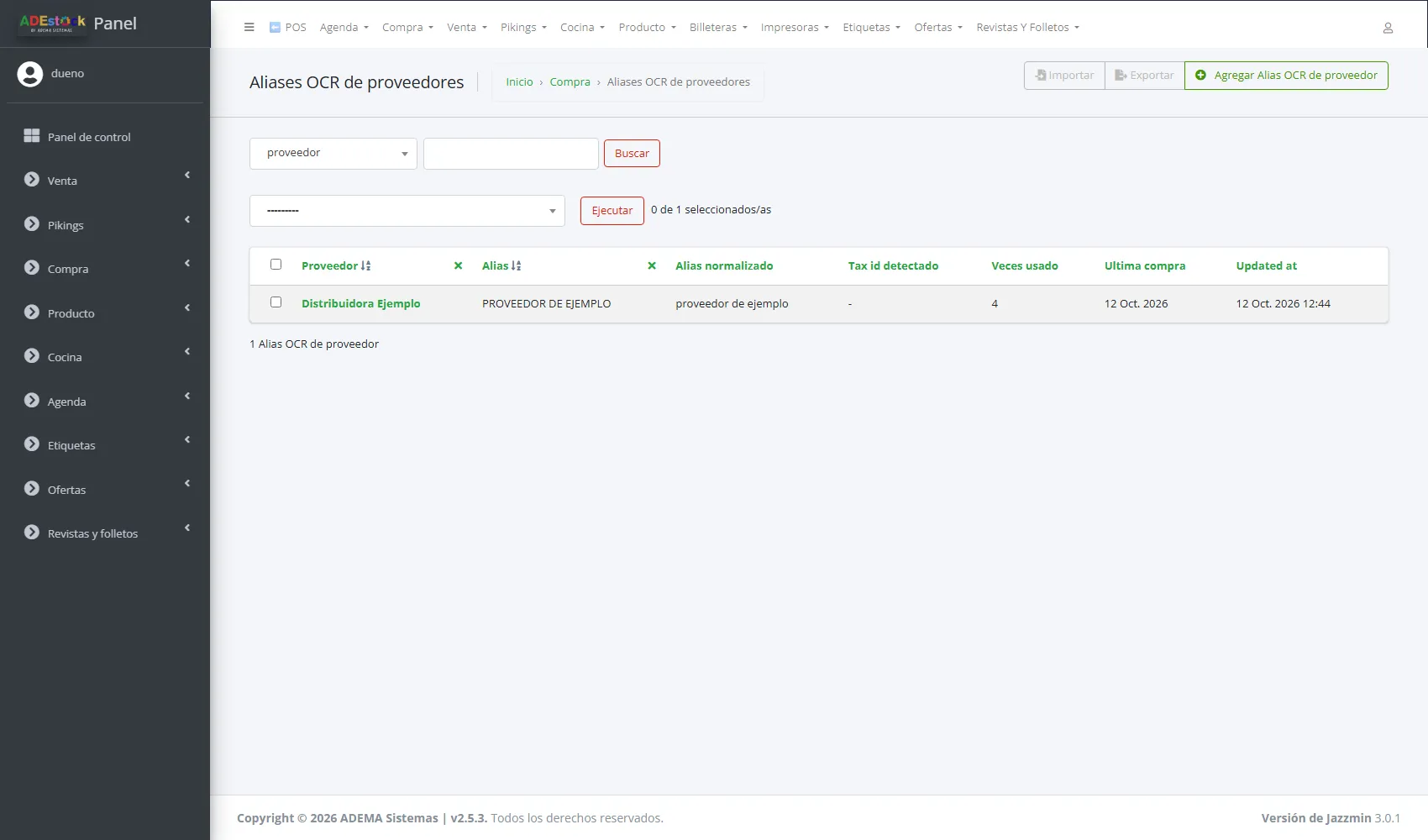The width and height of the screenshot is (1428, 840).
Task: Click the hamburger sidebar toggle icon
Action: (249, 27)
